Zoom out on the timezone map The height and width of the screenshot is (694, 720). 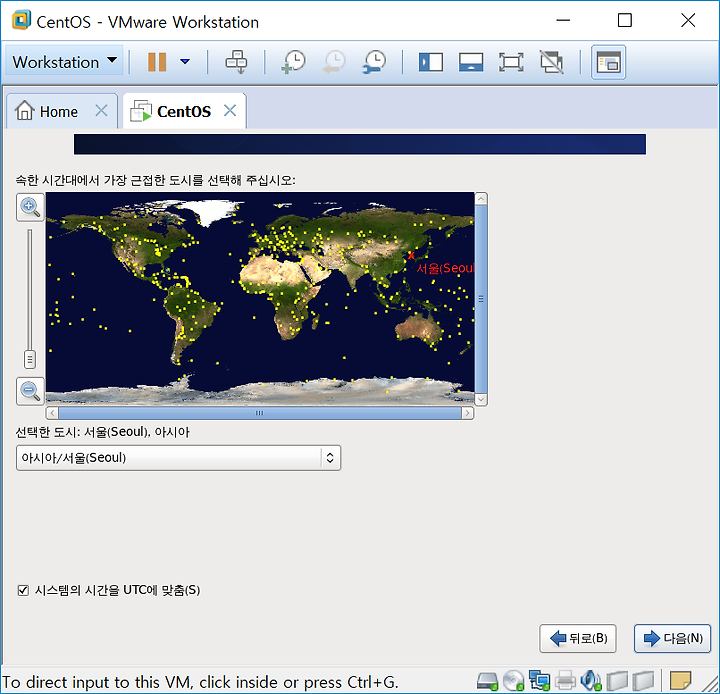pyautogui.click(x=30, y=391)
